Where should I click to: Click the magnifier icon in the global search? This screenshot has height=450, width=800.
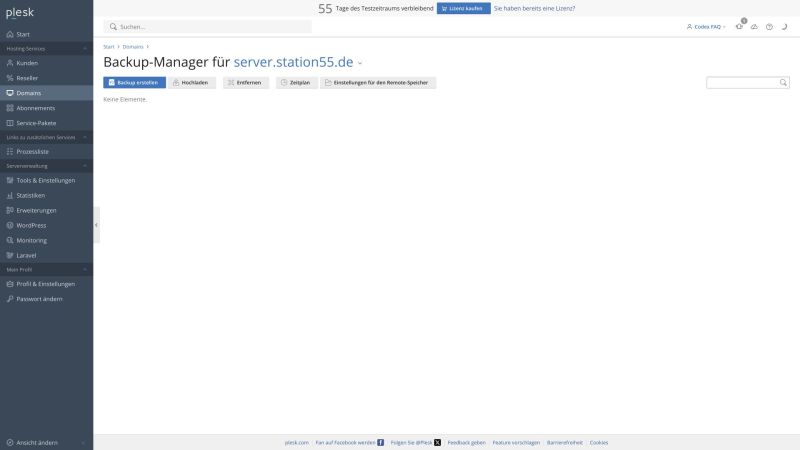point(113,27)
